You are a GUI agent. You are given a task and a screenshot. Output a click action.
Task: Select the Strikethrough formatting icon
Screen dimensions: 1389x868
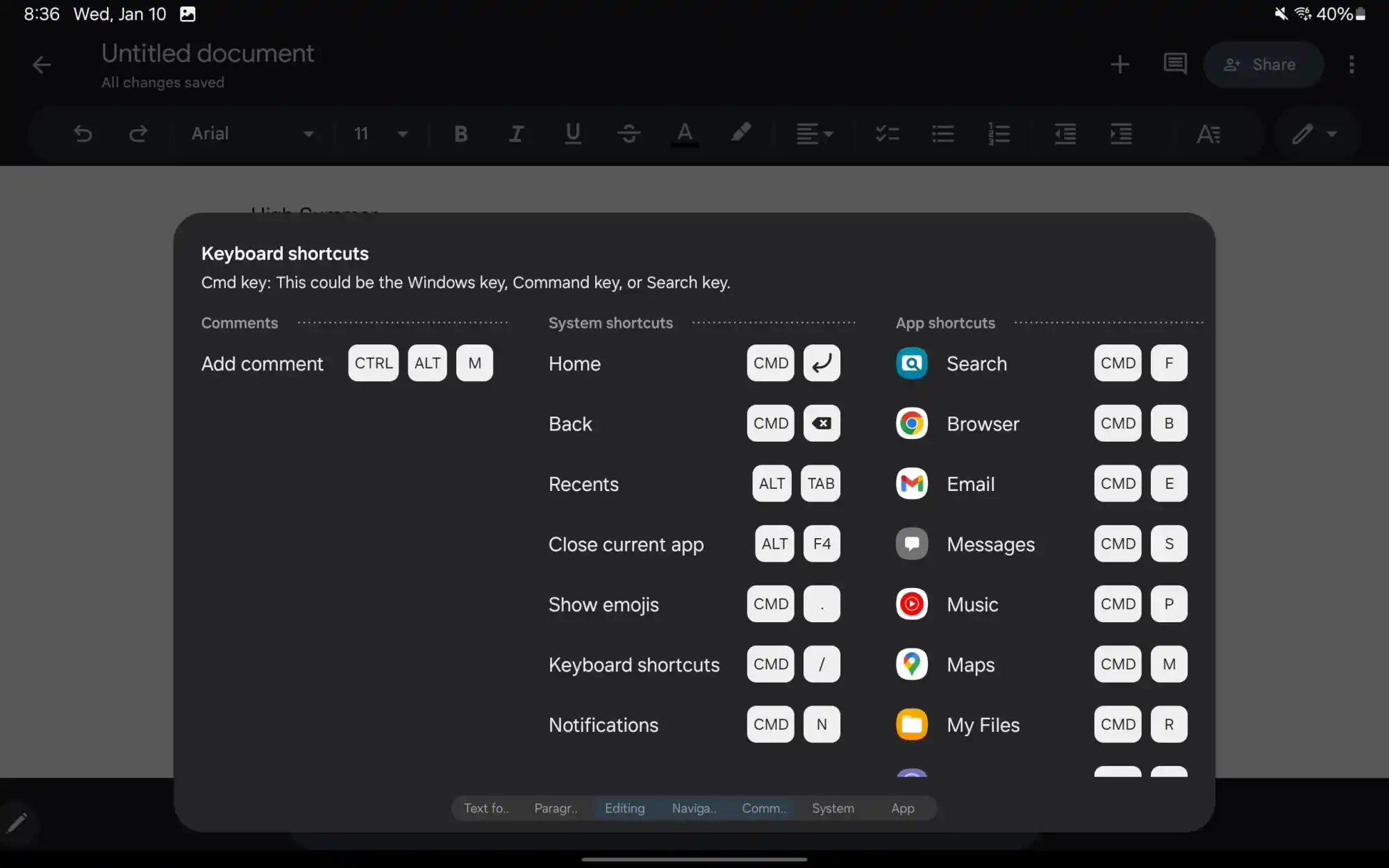[628, 132]
